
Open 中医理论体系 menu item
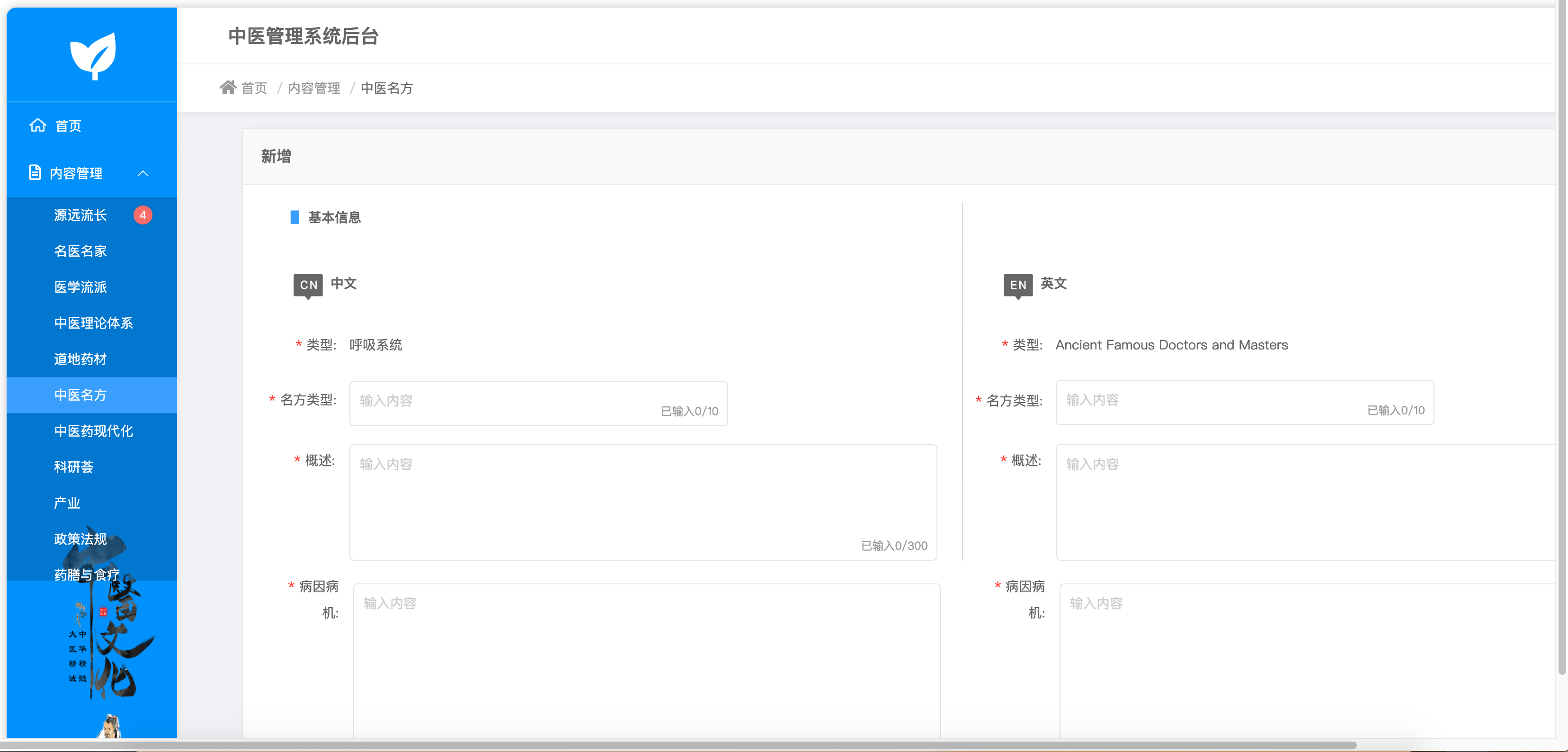[91, 322]
